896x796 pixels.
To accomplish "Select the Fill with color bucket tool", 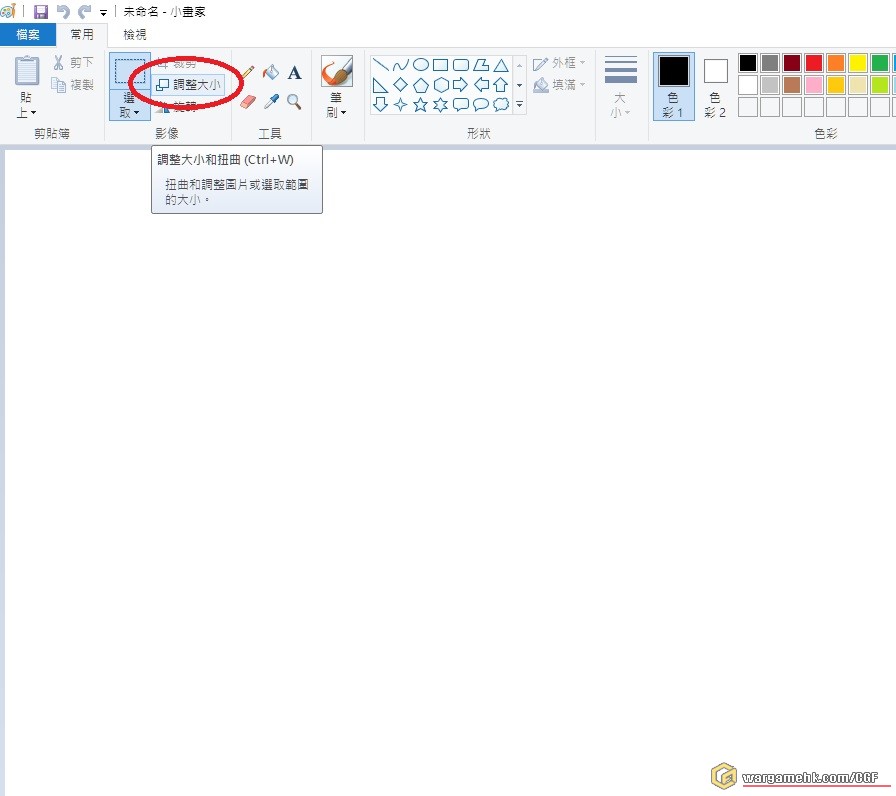I will [x=270, y=73].
